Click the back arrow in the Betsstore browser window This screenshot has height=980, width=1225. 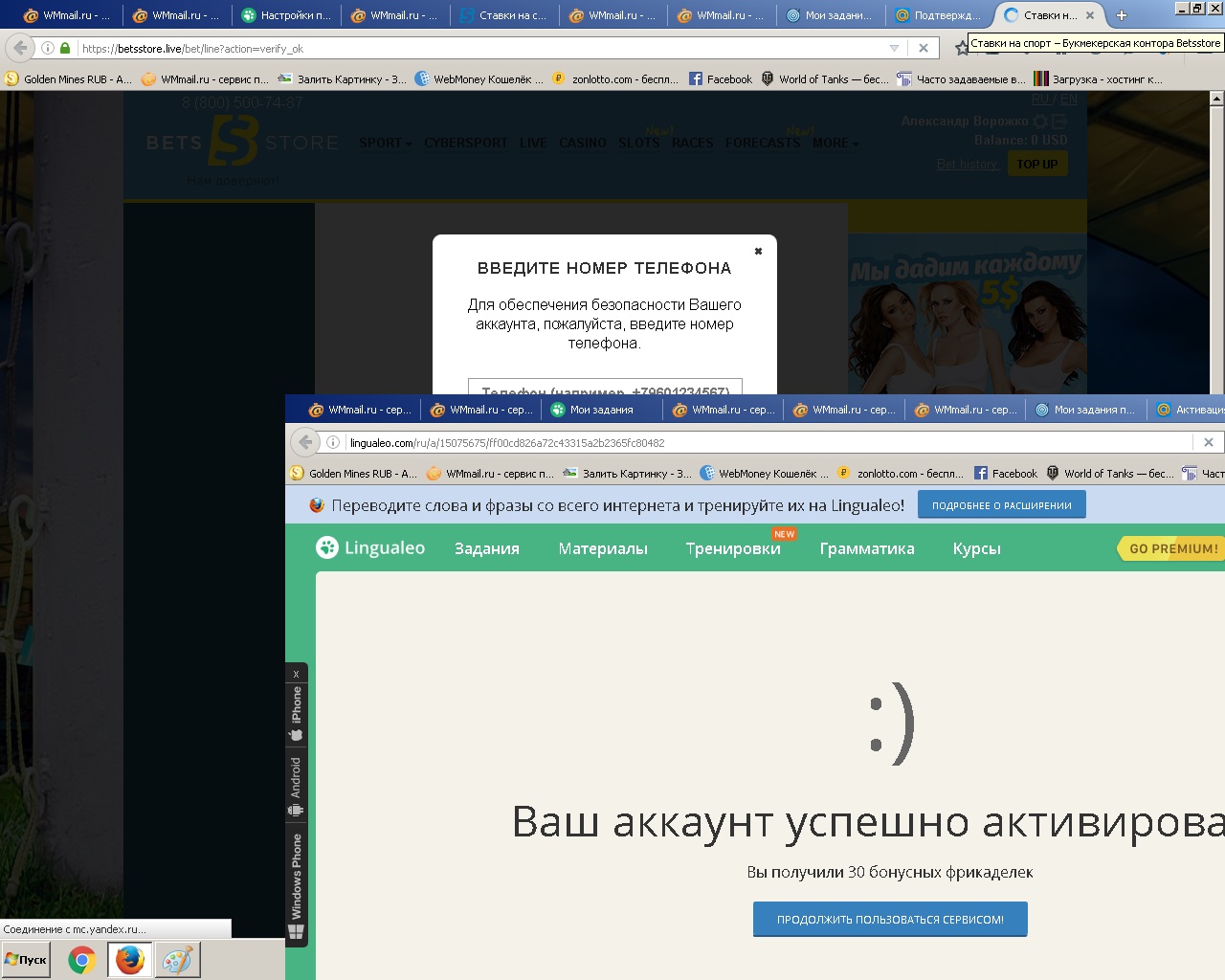21,48
